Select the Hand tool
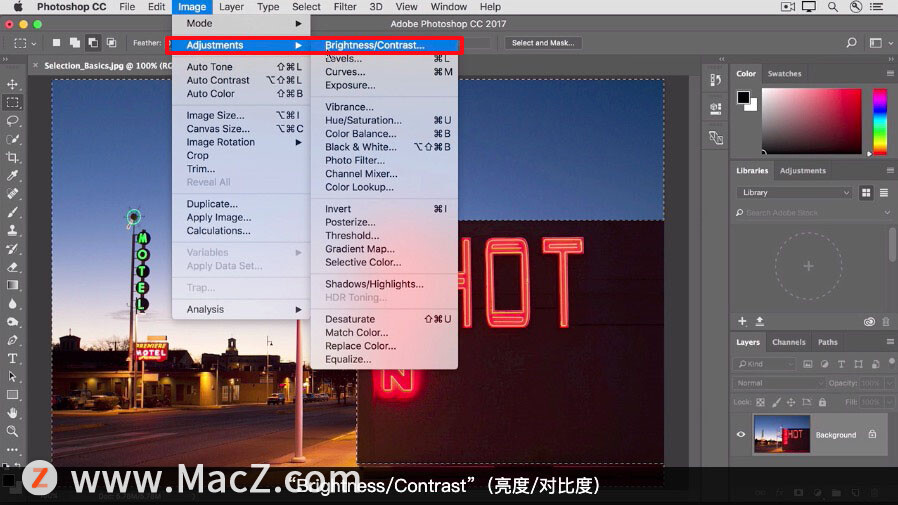Screen dimensions: 898x505 [x=12, y=413]
